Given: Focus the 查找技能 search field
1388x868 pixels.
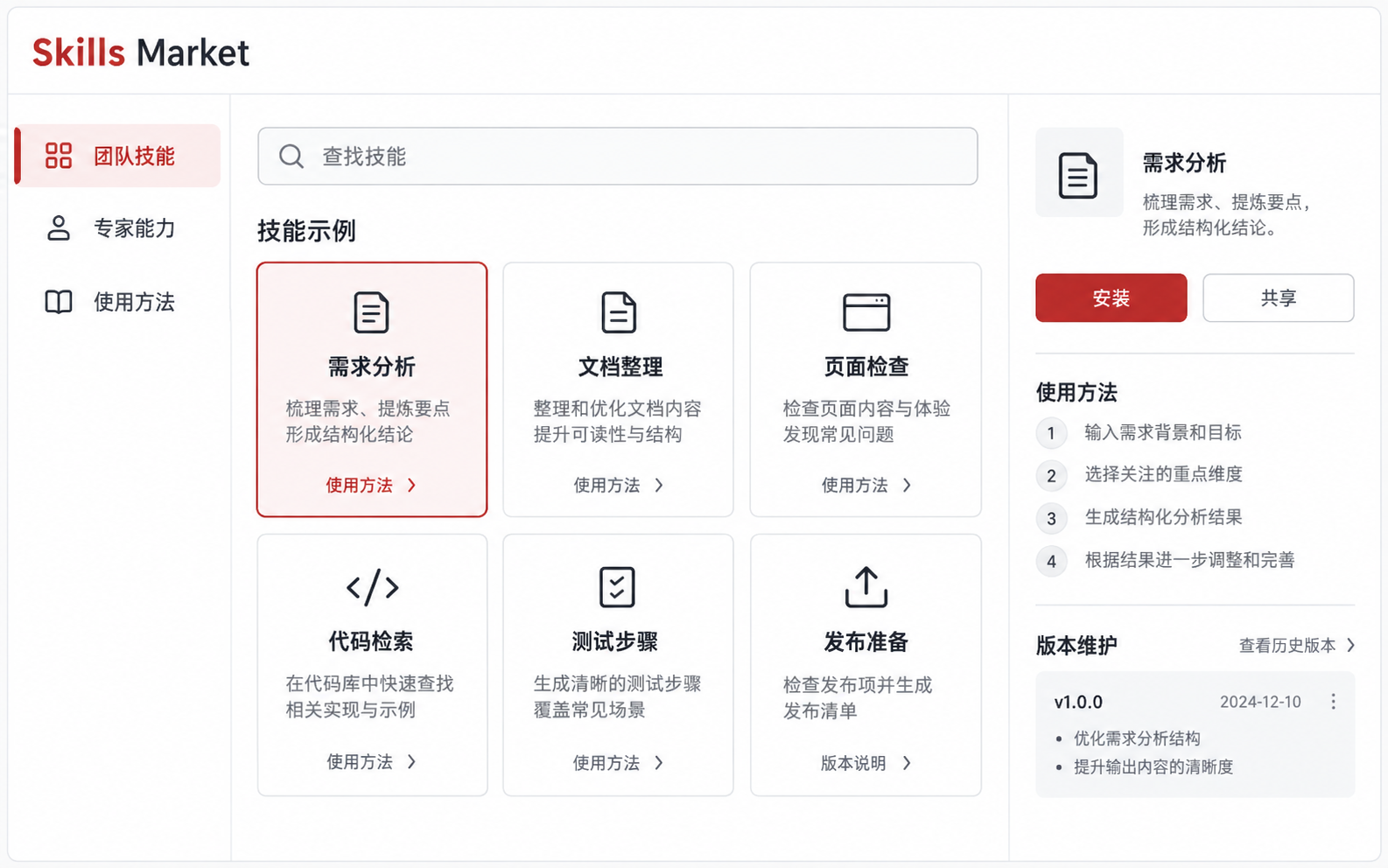Looking at the screenshot, I should [618, 157].
